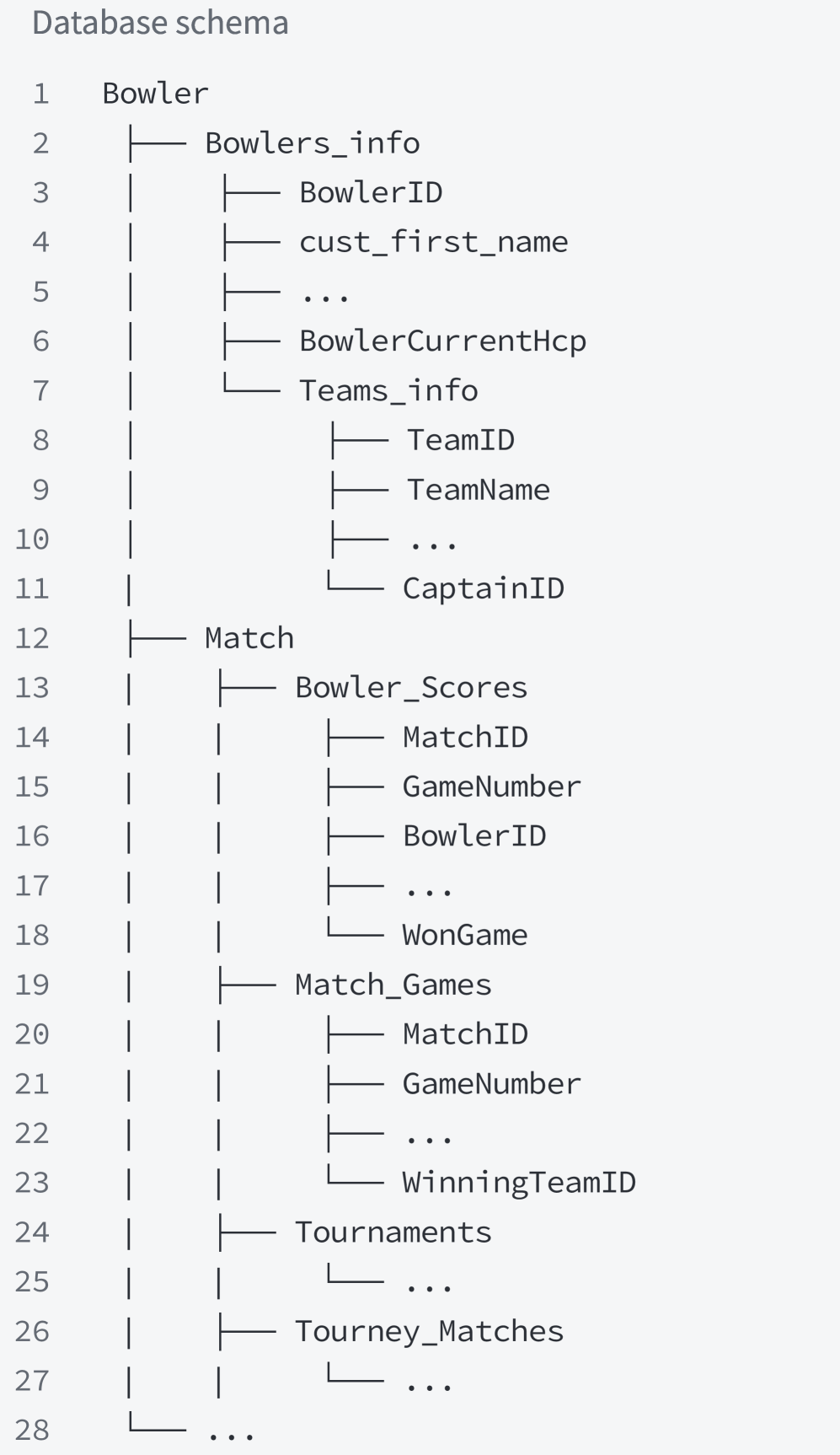Select the Tournaments node
This screenshot has width=840, height=1455.
pyautogui.click(x=393, y=1232)
